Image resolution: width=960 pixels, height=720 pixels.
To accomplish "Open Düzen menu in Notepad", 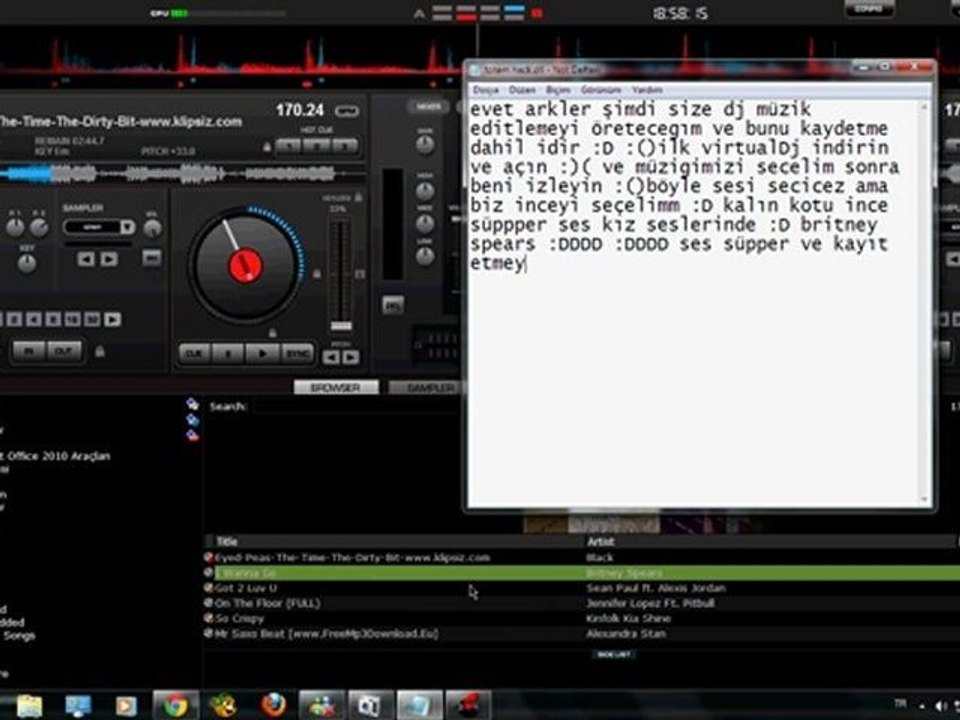I will tap(522, 90).
